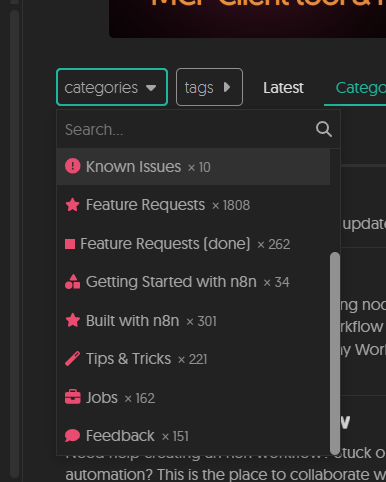This screenshot has width=386, height=482.
Task: Click the Jobs briefcase icon
Action: 72,397
